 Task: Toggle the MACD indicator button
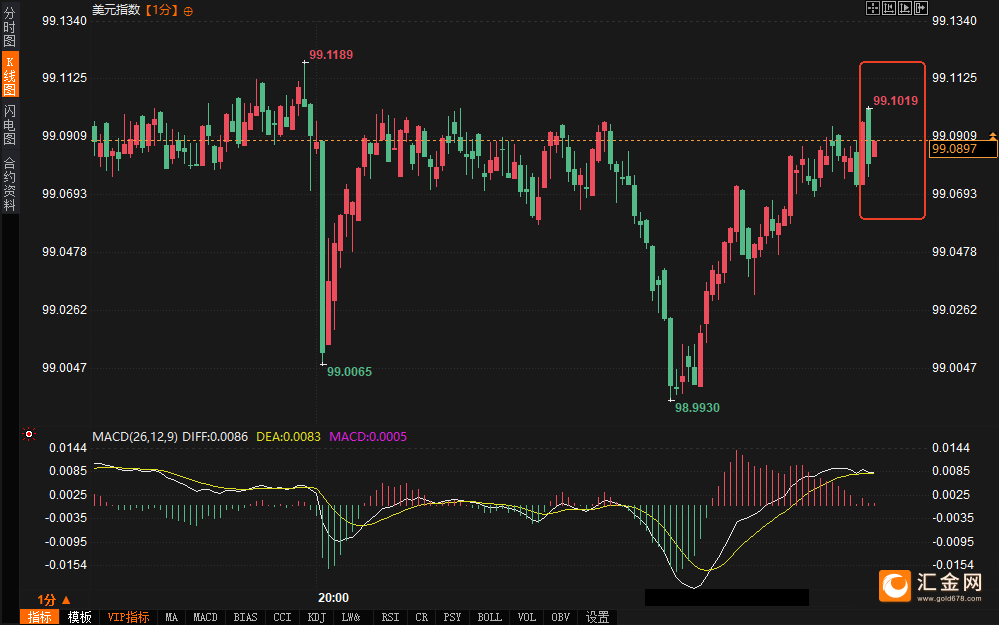click(x=205, y=617)
